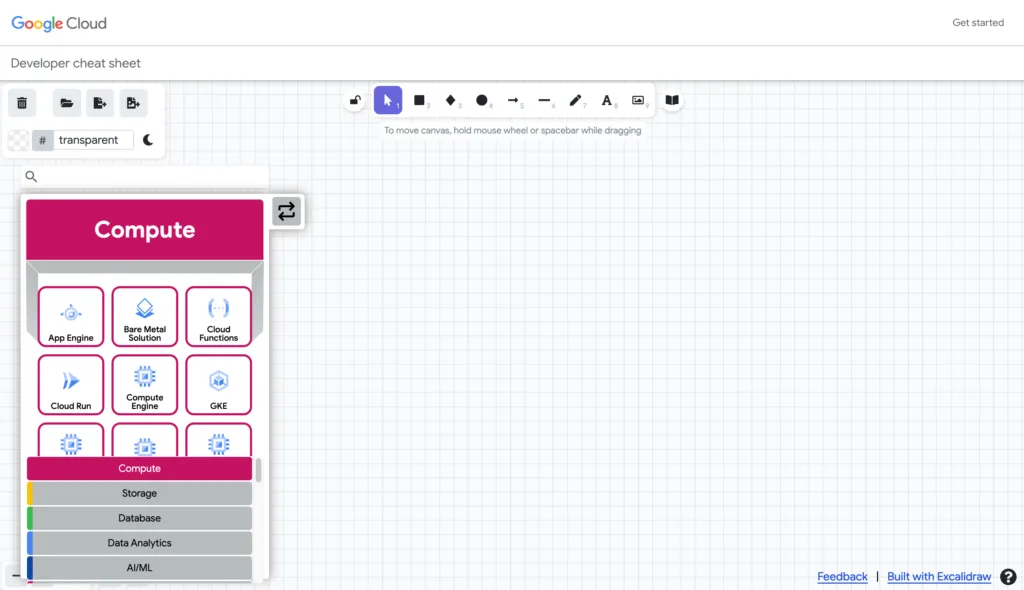Image resolution: width=1024 pixels, height=590 pixels.
Task: Toggle the canvas lock icon
Action: pos(355,101)
